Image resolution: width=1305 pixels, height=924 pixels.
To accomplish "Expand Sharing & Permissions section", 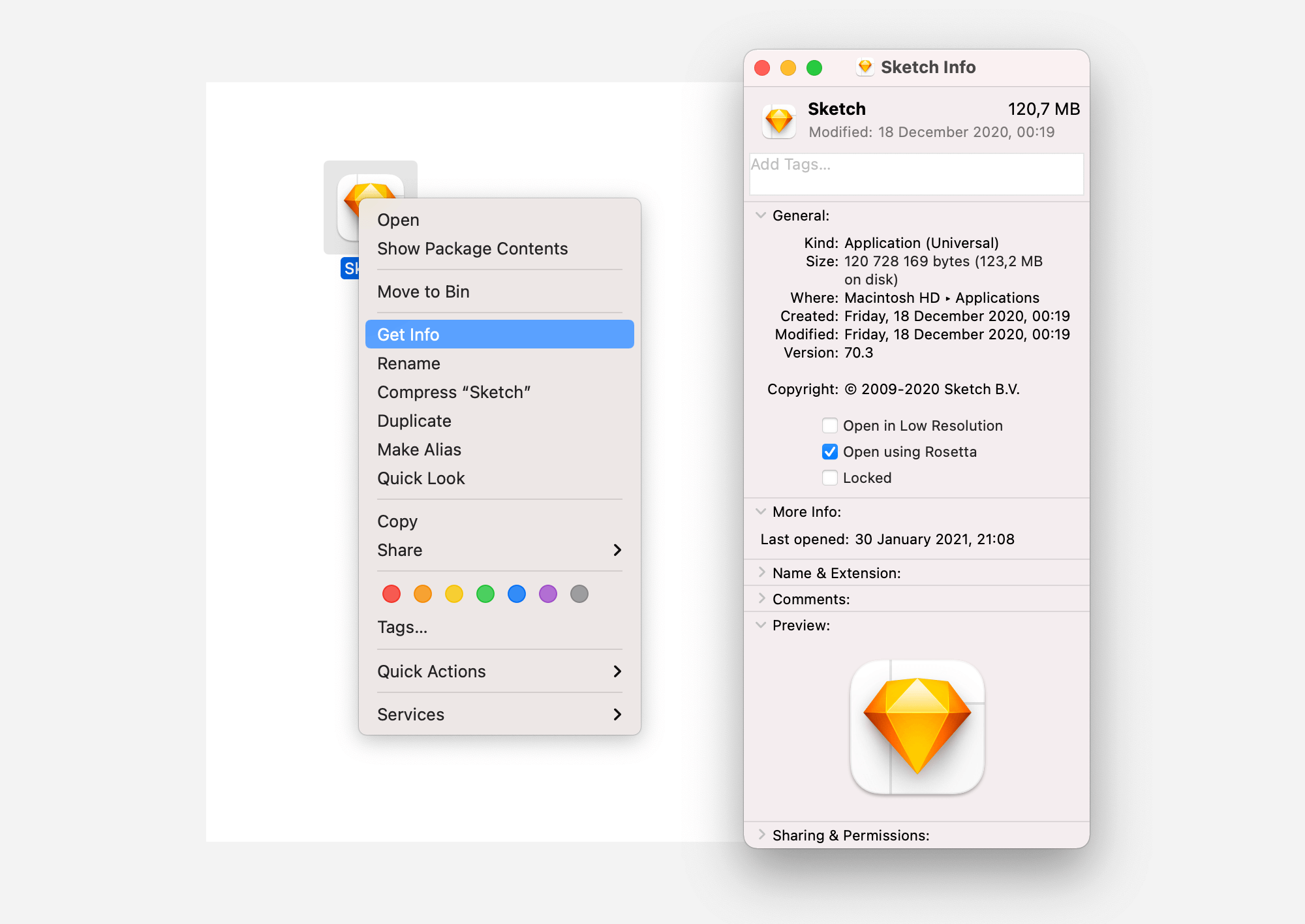I will pyautogui.click(x=761, y=835).
